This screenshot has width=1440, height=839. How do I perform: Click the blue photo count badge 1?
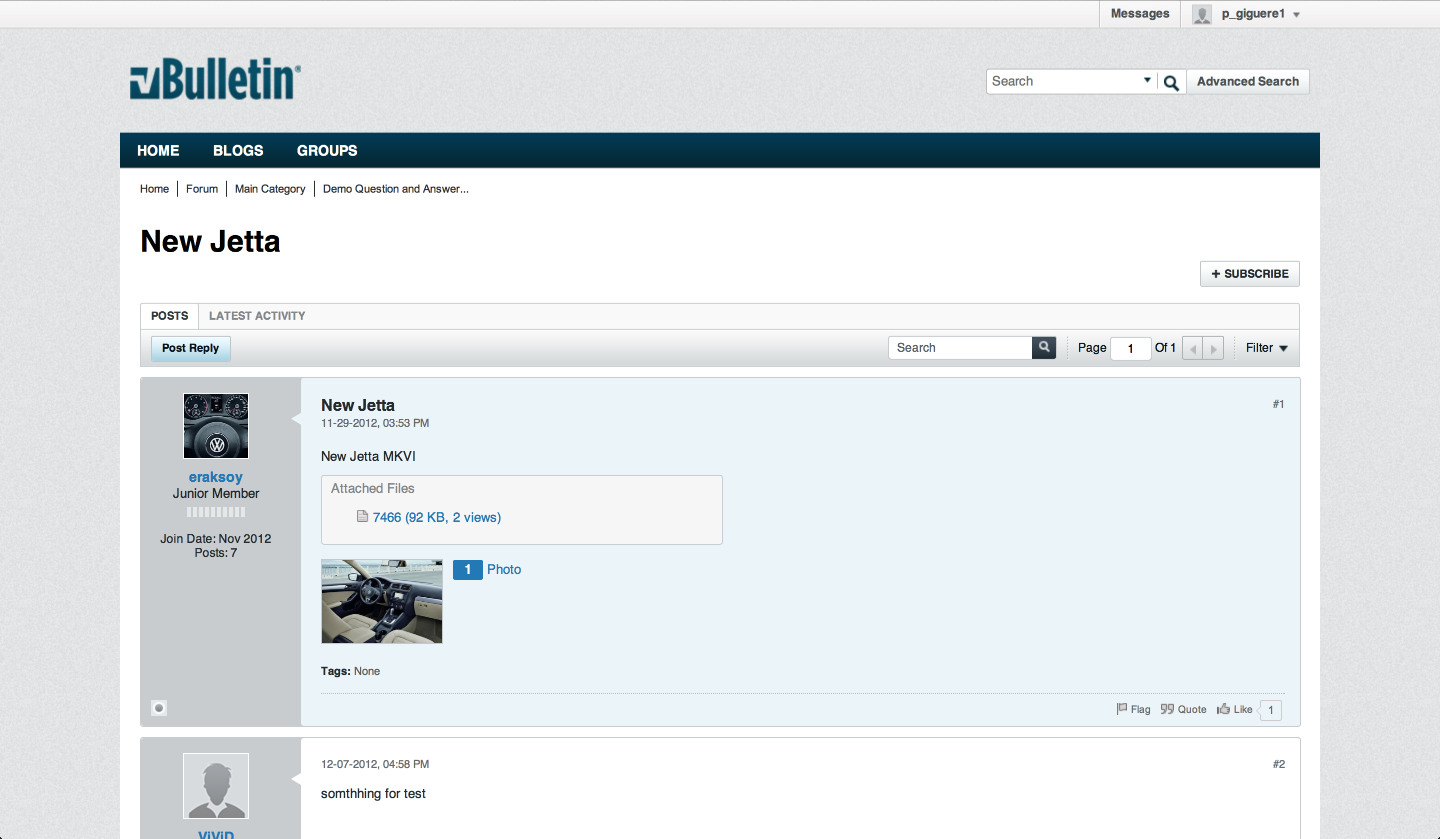[467, 569]
